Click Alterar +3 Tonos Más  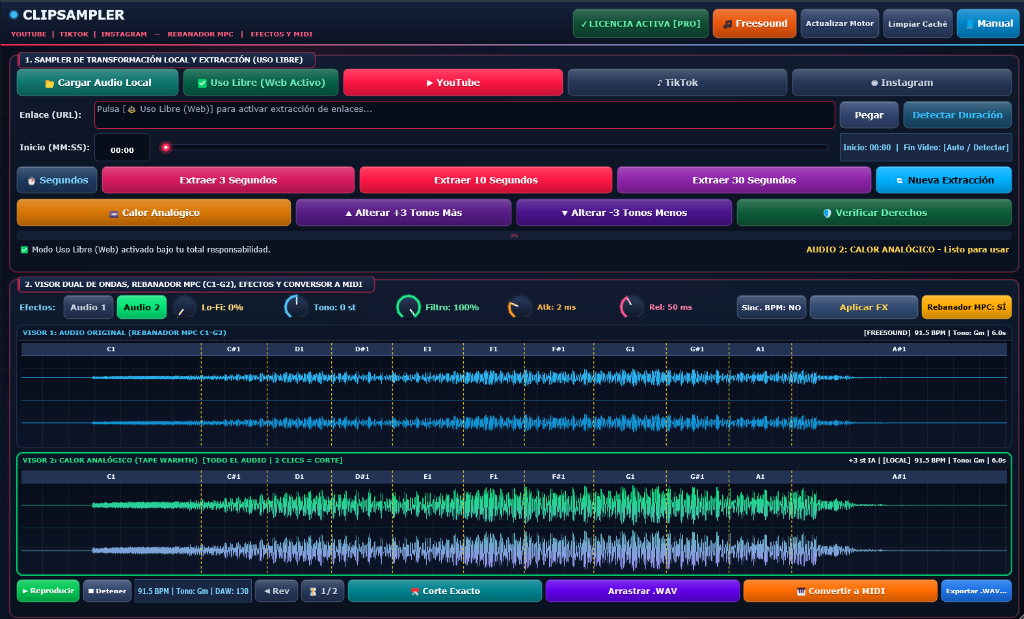pyautogui.click(x=404, y=213)
